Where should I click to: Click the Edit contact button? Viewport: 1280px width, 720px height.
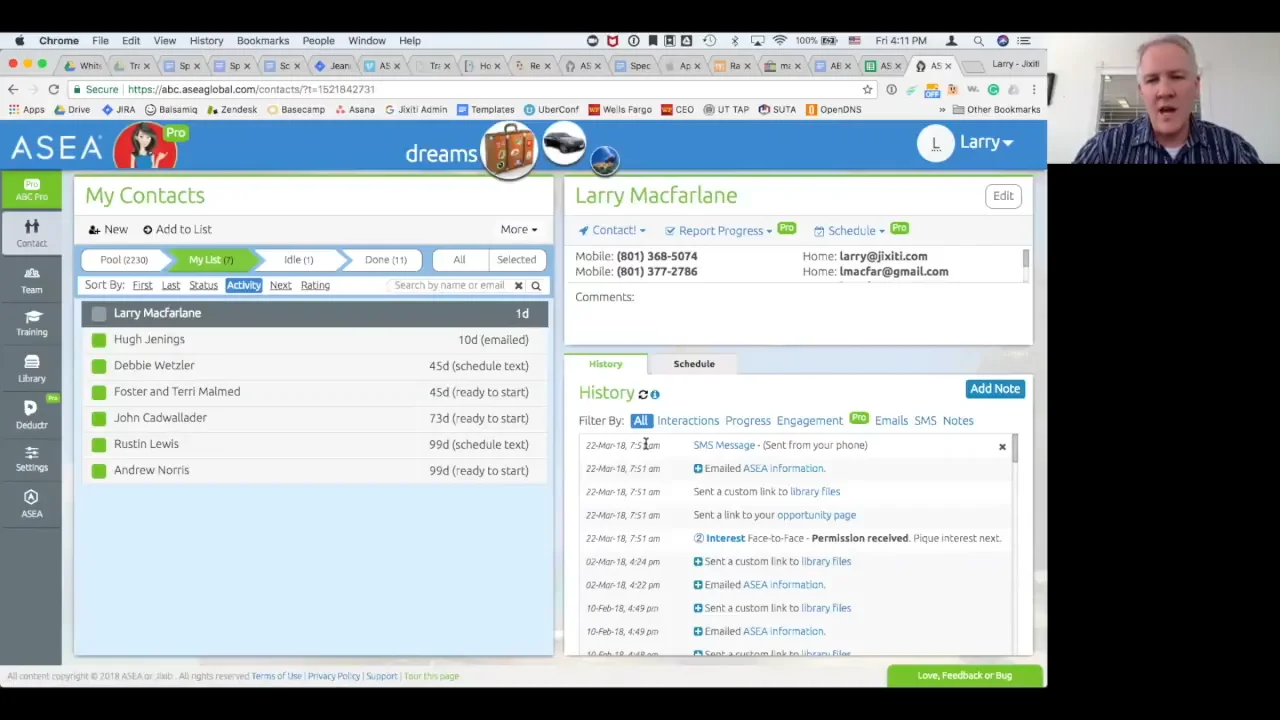pos(1003,196)
